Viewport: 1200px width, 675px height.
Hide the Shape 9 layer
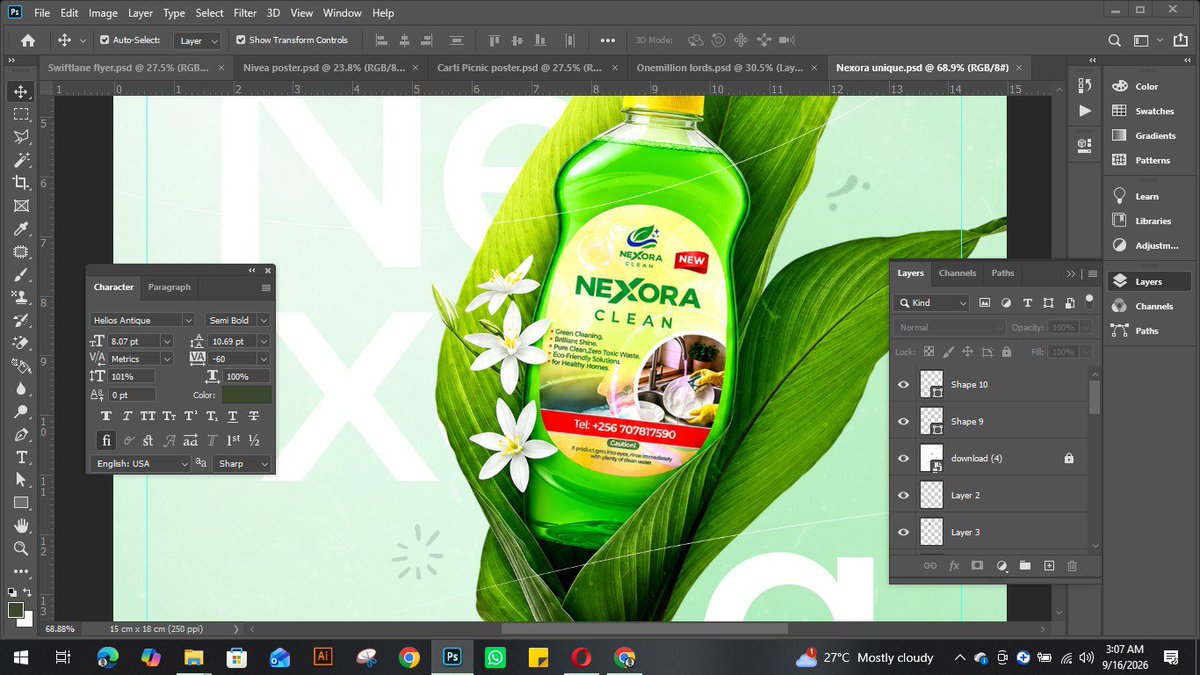pyautogui.click(x=904, y=421)
